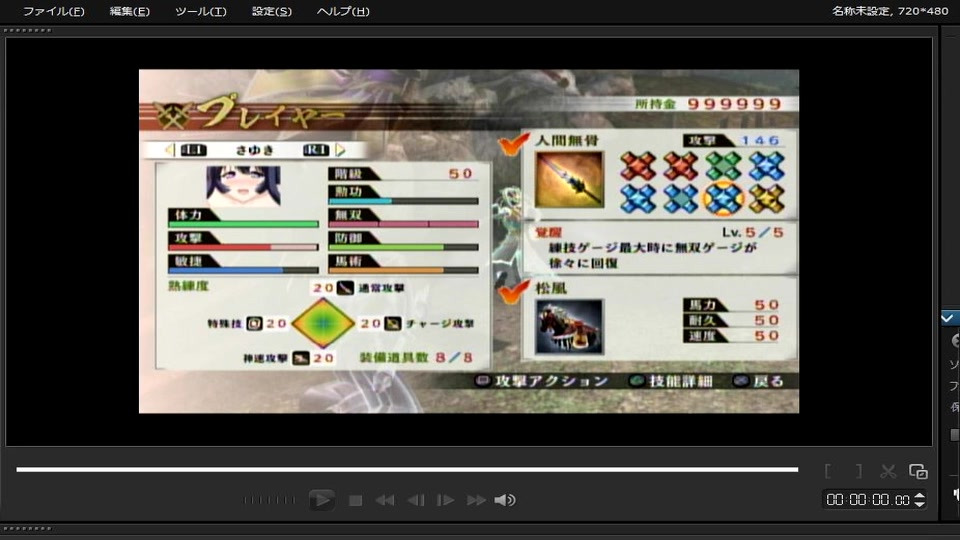The width and height of the screenshot is (960, 540).
Task: Click the 技能詳細 label in the preview
Action: (x=680, y=381)
